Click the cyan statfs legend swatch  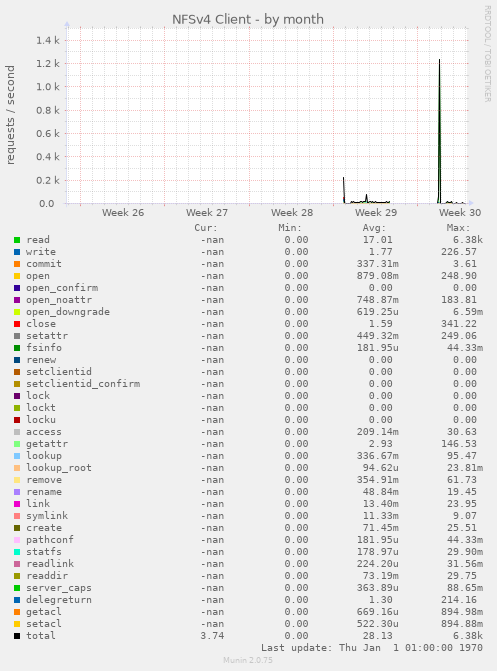point(17,552)
